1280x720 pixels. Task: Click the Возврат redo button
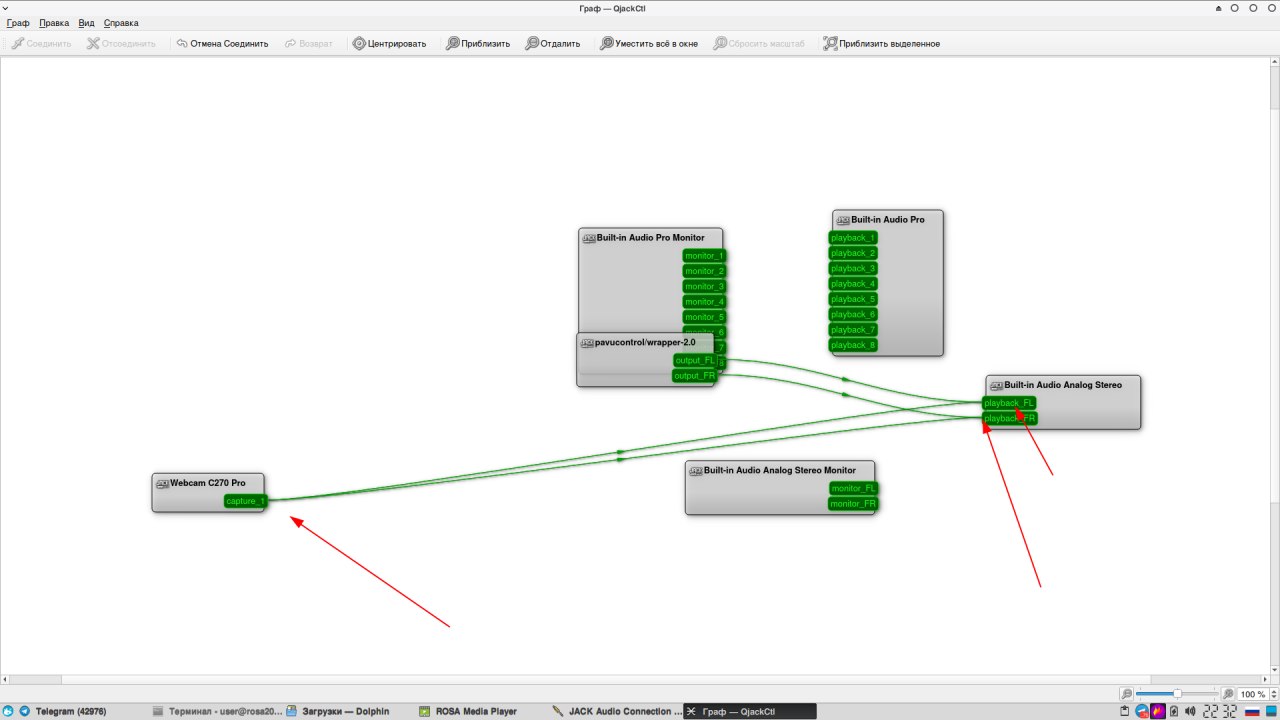click(308, 44)
